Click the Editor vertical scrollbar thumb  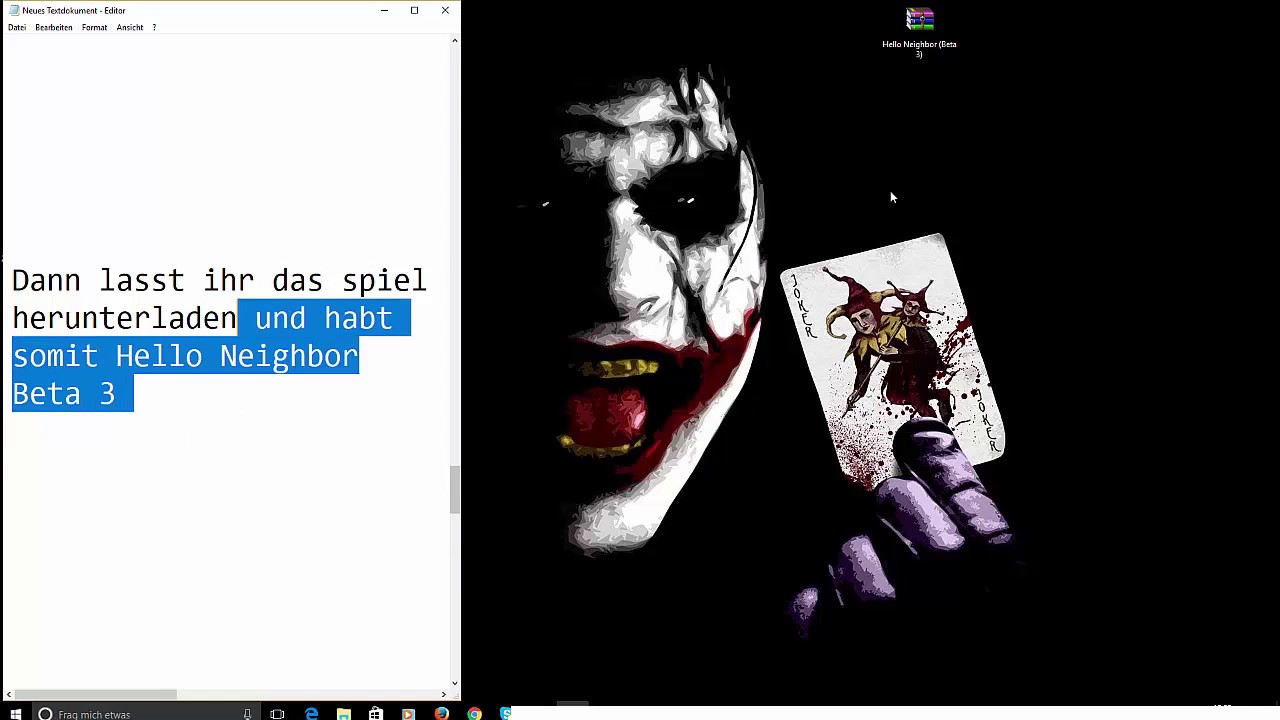455,489
